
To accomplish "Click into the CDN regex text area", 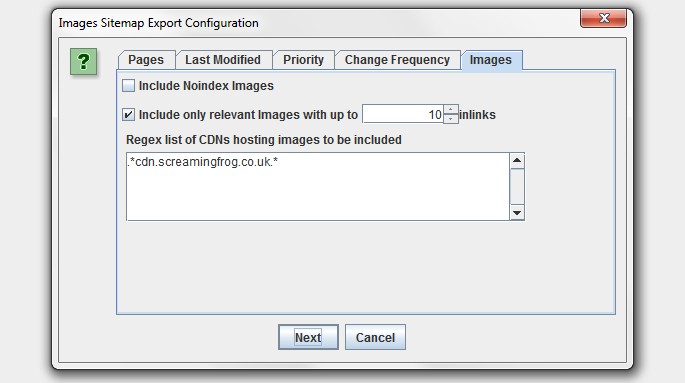I will [x=318, y=186].
